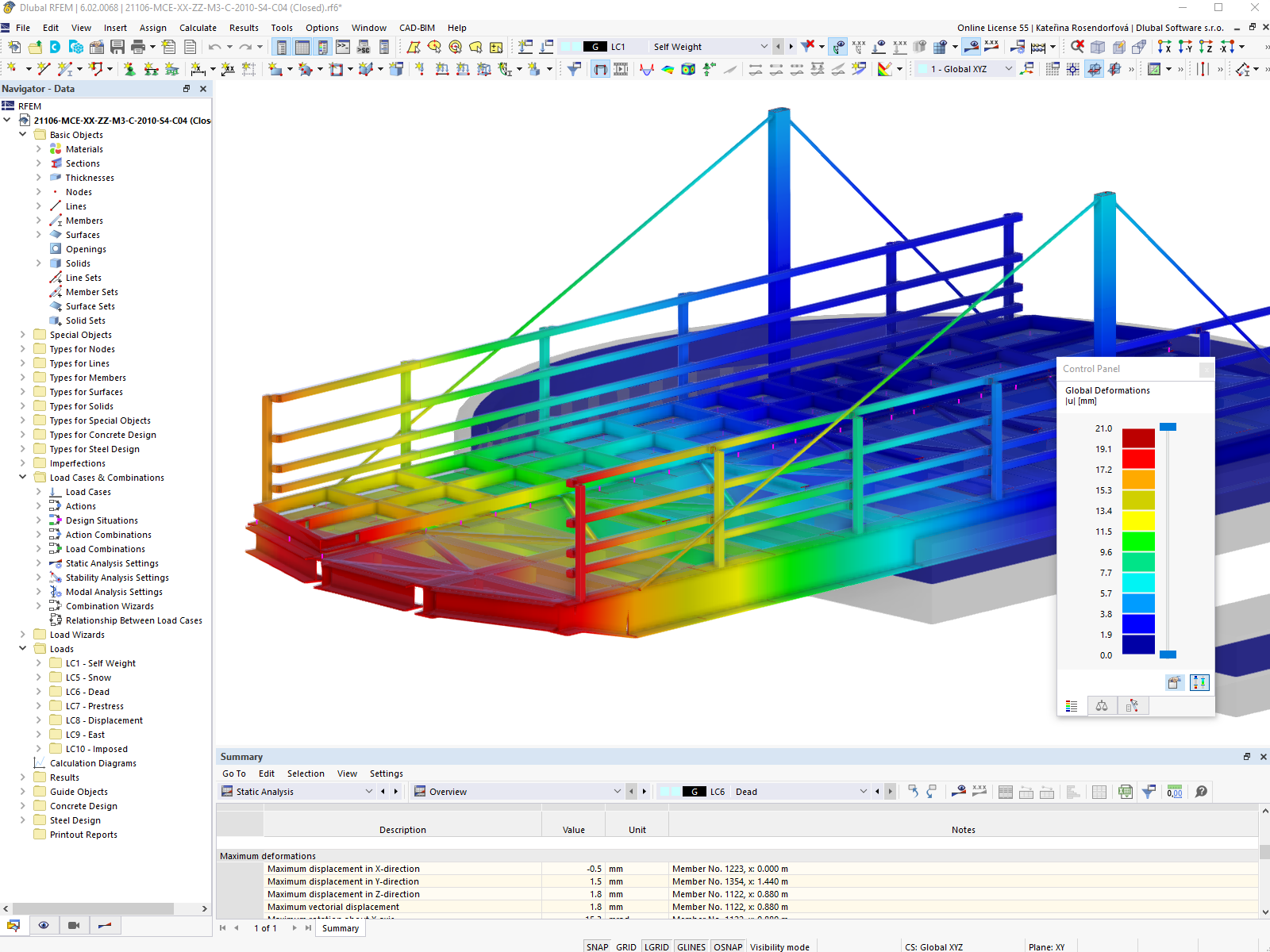Click the balance scale tab in the Control Panel
Screen dimensions: 1270x952
click(x=1102, y=706)
